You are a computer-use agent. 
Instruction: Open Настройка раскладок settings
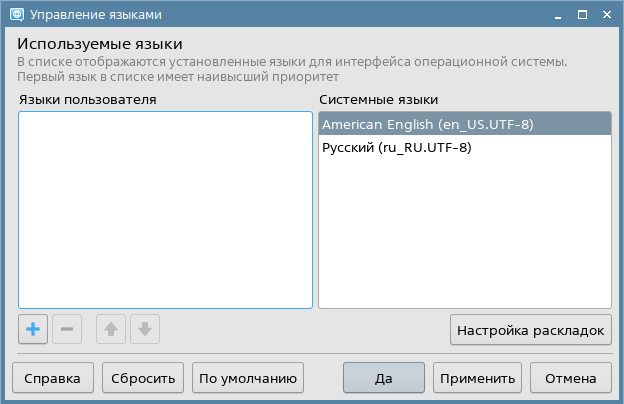coord(530,330)
